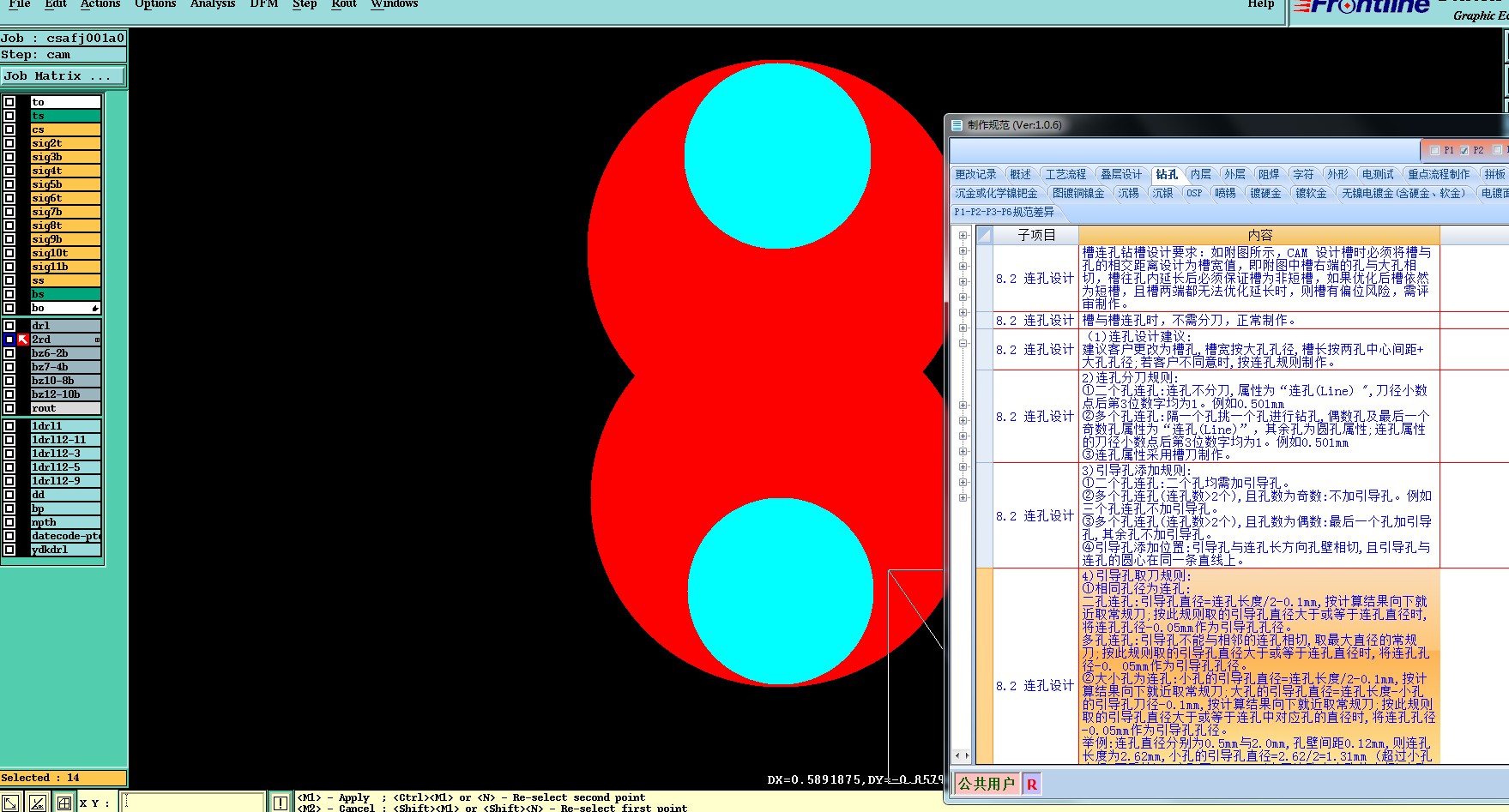
Task: Select the npth layer row
Action: click(x=66, y=522)
